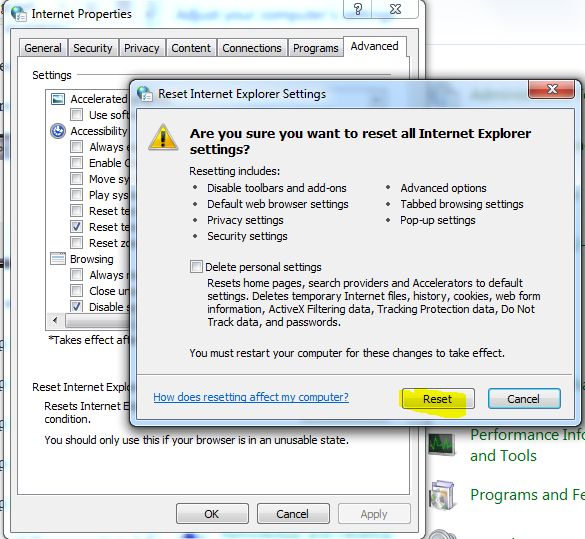Screen dimensions: 585x539
Task: Click 'Tabbed browsing settings' text
Action: click(462, 204)
